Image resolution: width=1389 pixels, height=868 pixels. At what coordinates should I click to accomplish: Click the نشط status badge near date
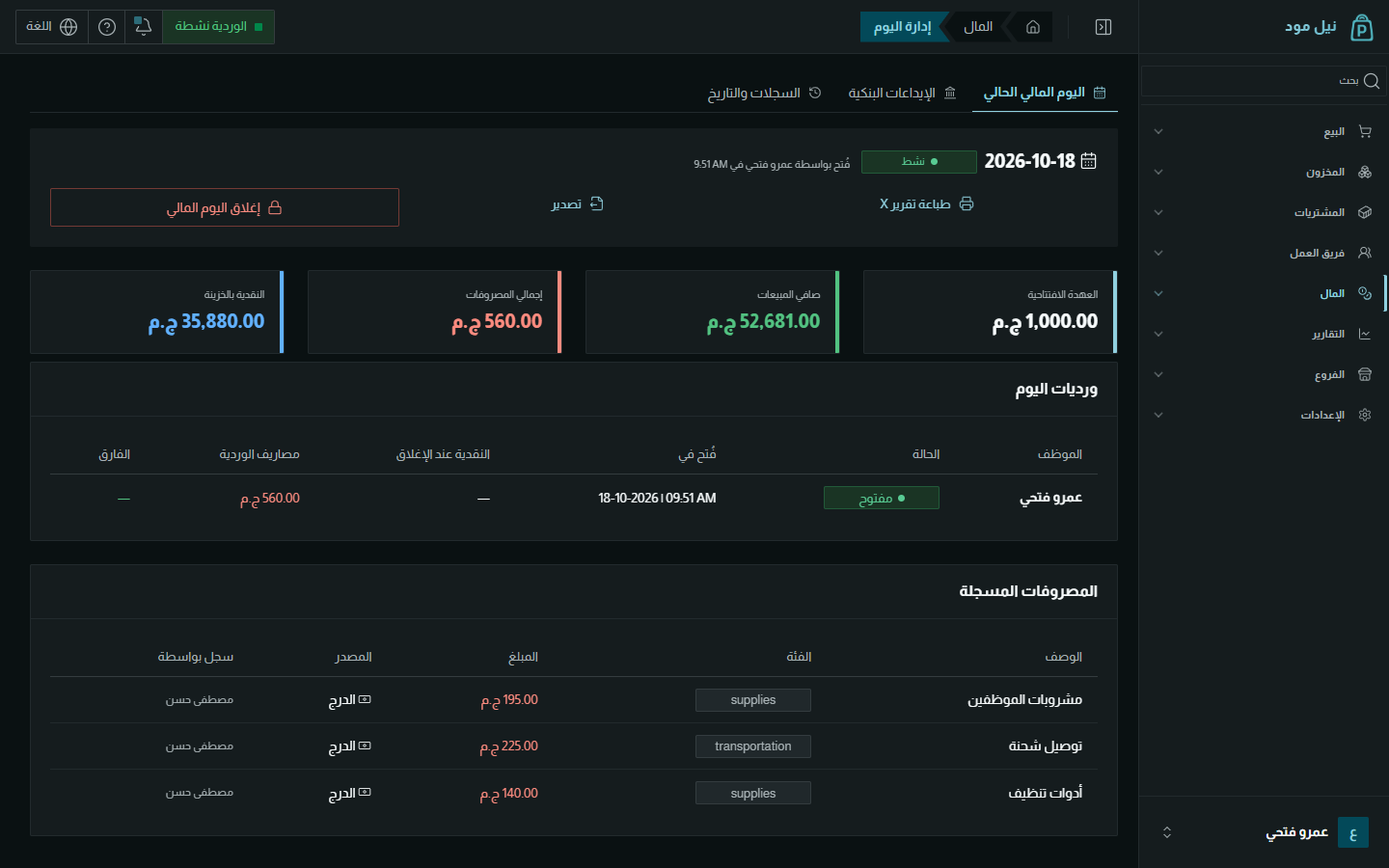[x=919, y=161]
